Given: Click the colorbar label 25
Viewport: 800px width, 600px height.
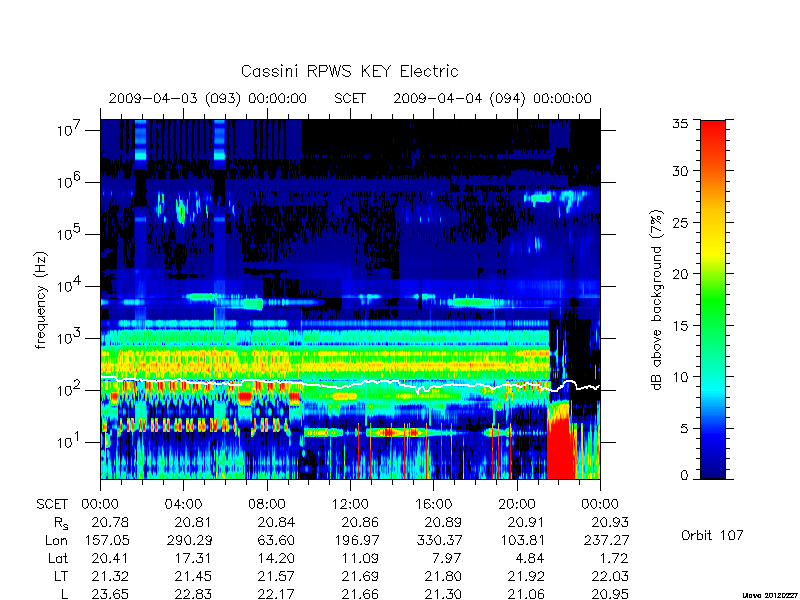Looking at the screenshot, I should [680, 222].
